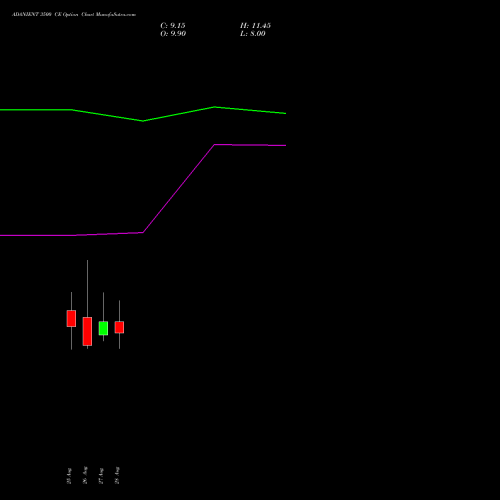The height and width of the screenshot is (500, 500).
Task: Select the open value 'O: 9.90'
Action: (173, 34)
